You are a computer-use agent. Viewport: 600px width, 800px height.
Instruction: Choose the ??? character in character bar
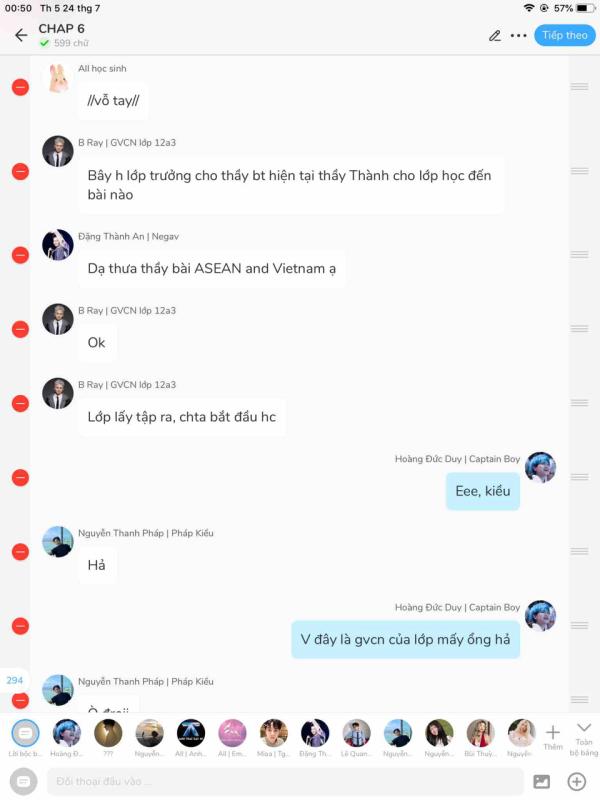[x=108, y=738]
